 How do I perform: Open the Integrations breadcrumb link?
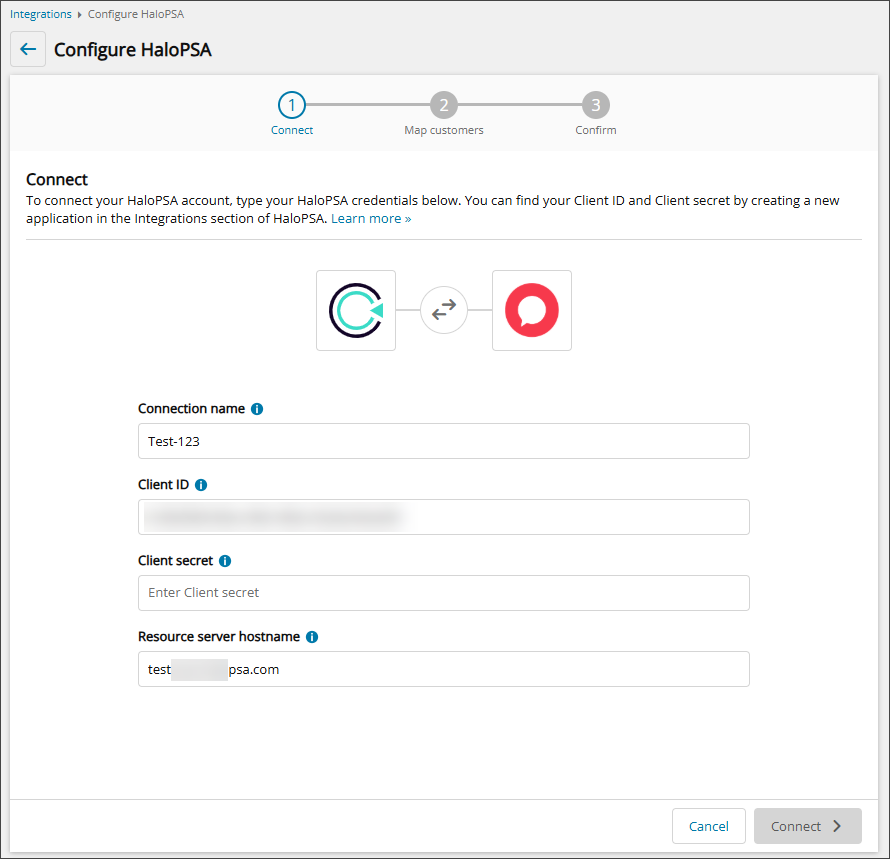pyautogui.click(x=41, y=15)
